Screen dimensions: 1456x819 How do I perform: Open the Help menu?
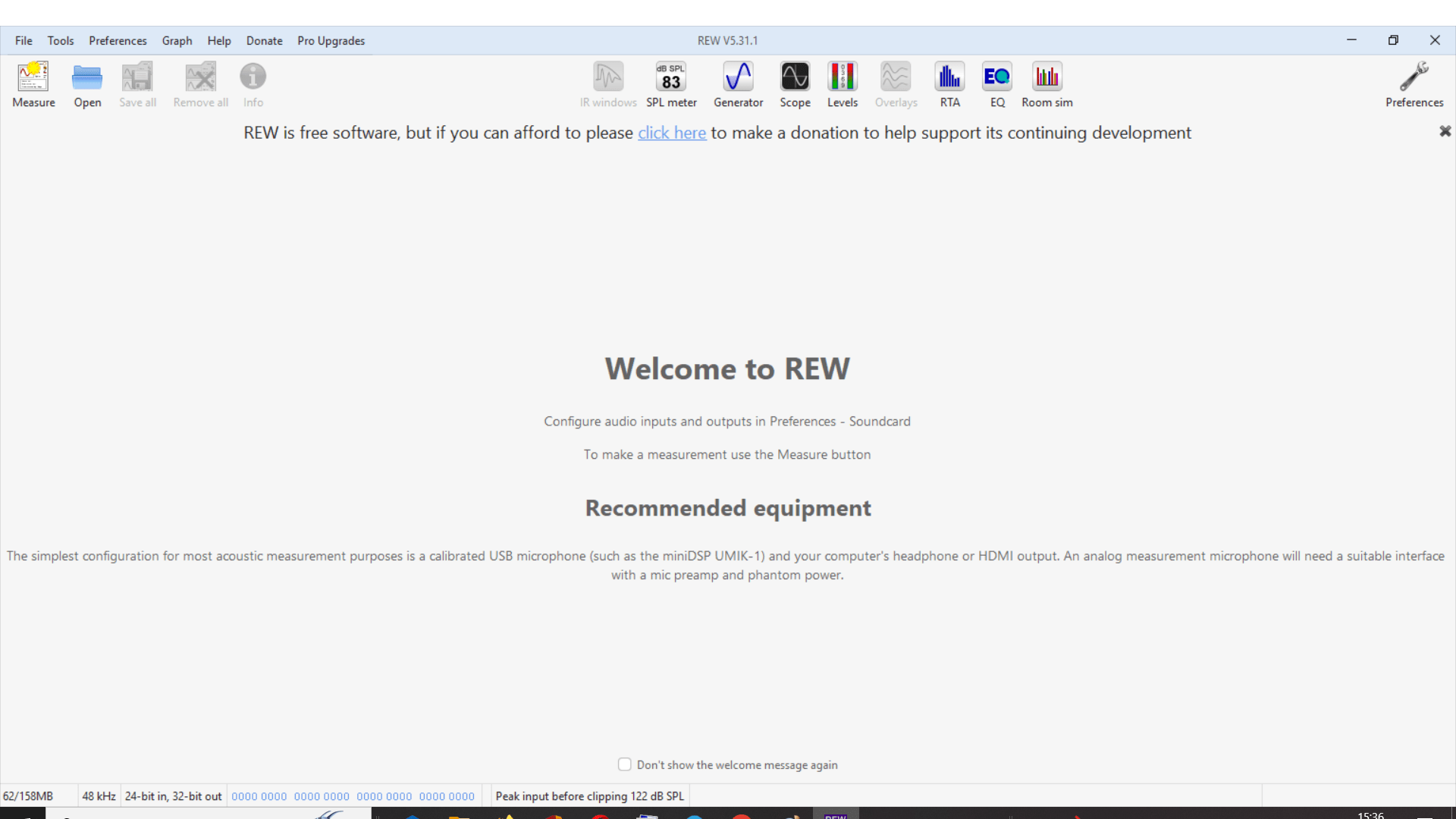pyautogui.click(x=219, y=41)
